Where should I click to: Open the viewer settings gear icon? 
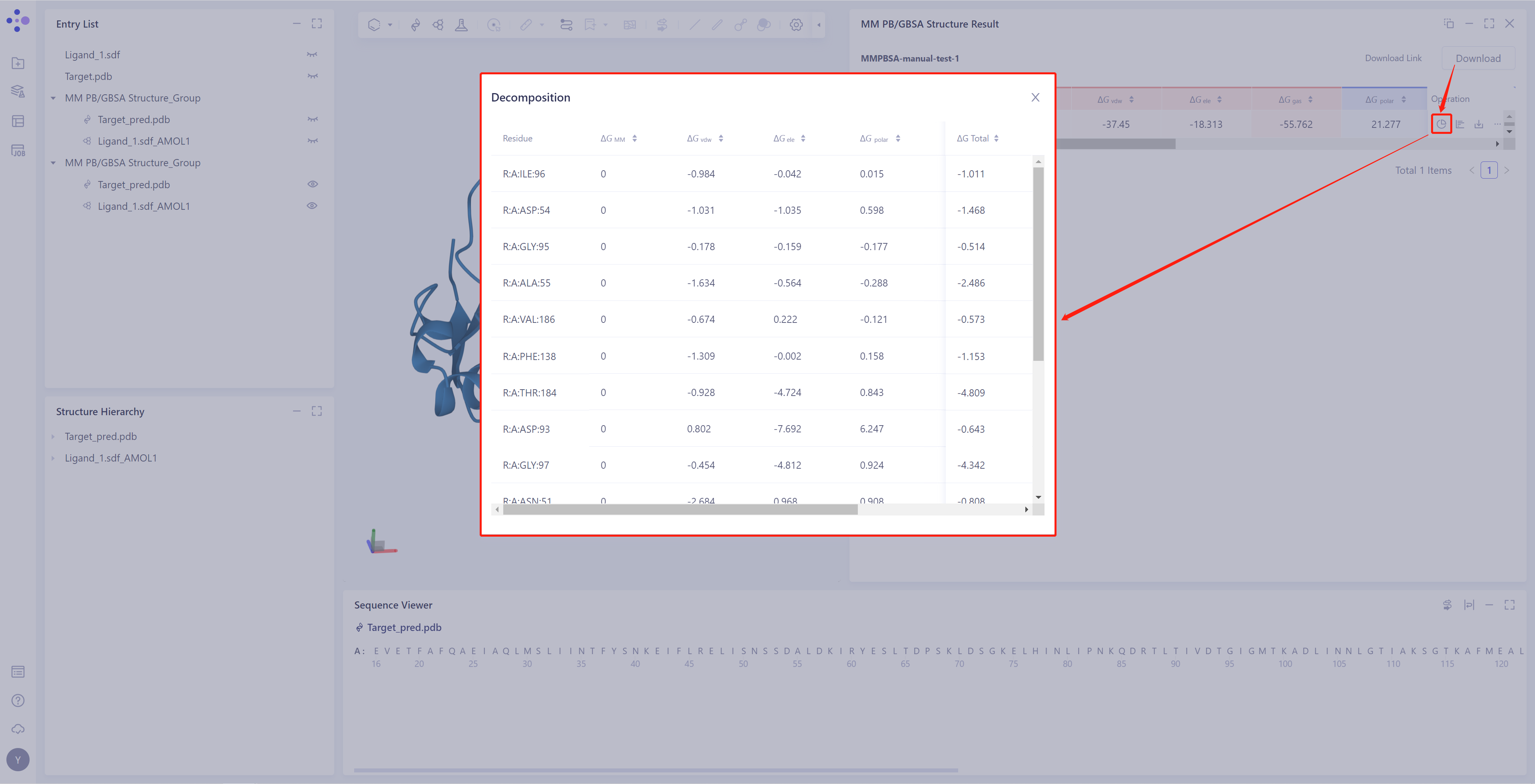(x=796, y=25)
